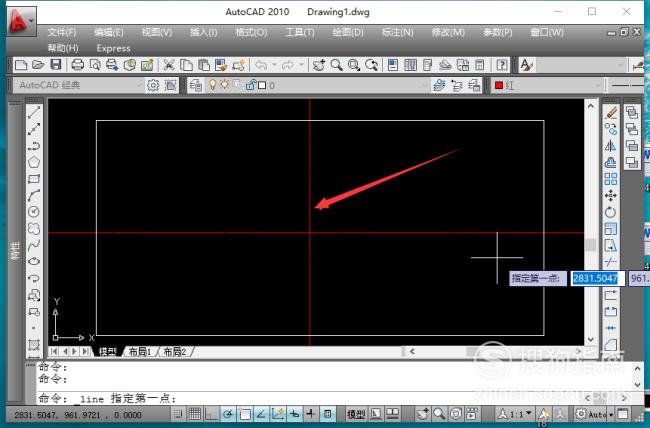Viewport: 650px width, 428px height.
Task: Toggle Lineweight display in status bar
Action: point(311,414)
